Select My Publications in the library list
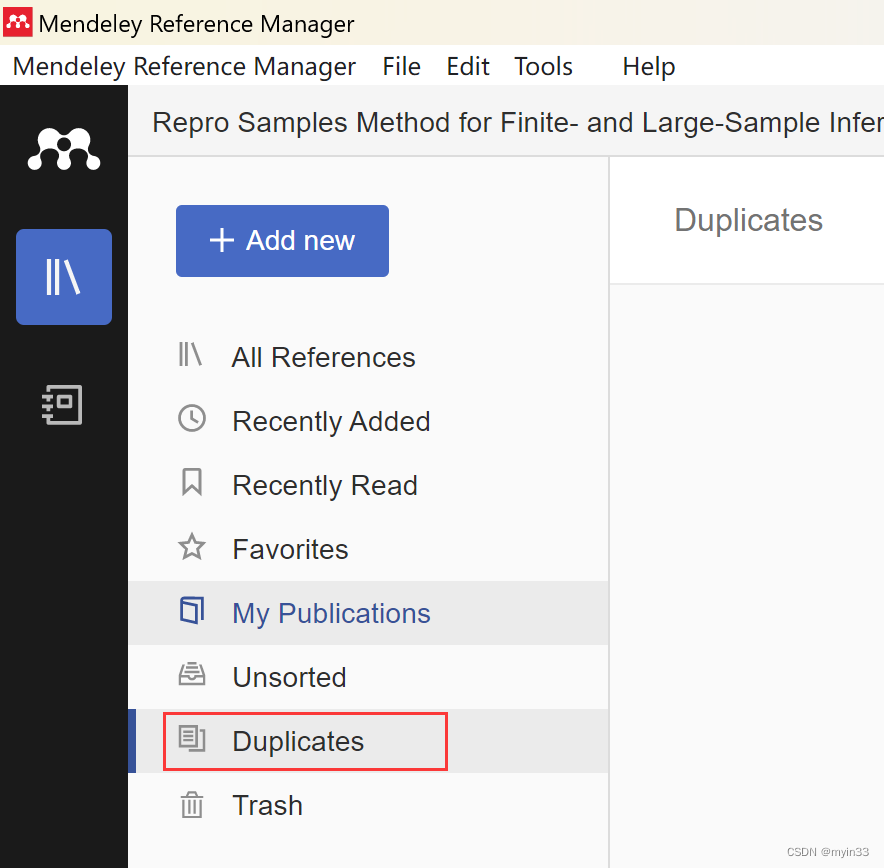This screenshot has height=868, width=884. (369, 613)
